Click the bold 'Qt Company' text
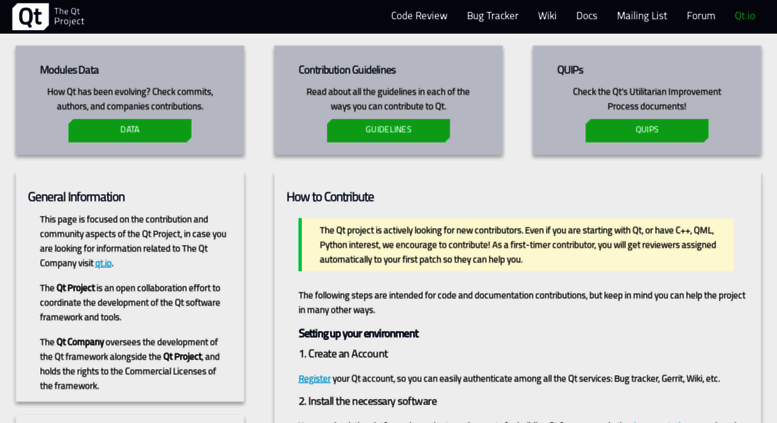Screen dimensions: 777x423 click(80, 342)
